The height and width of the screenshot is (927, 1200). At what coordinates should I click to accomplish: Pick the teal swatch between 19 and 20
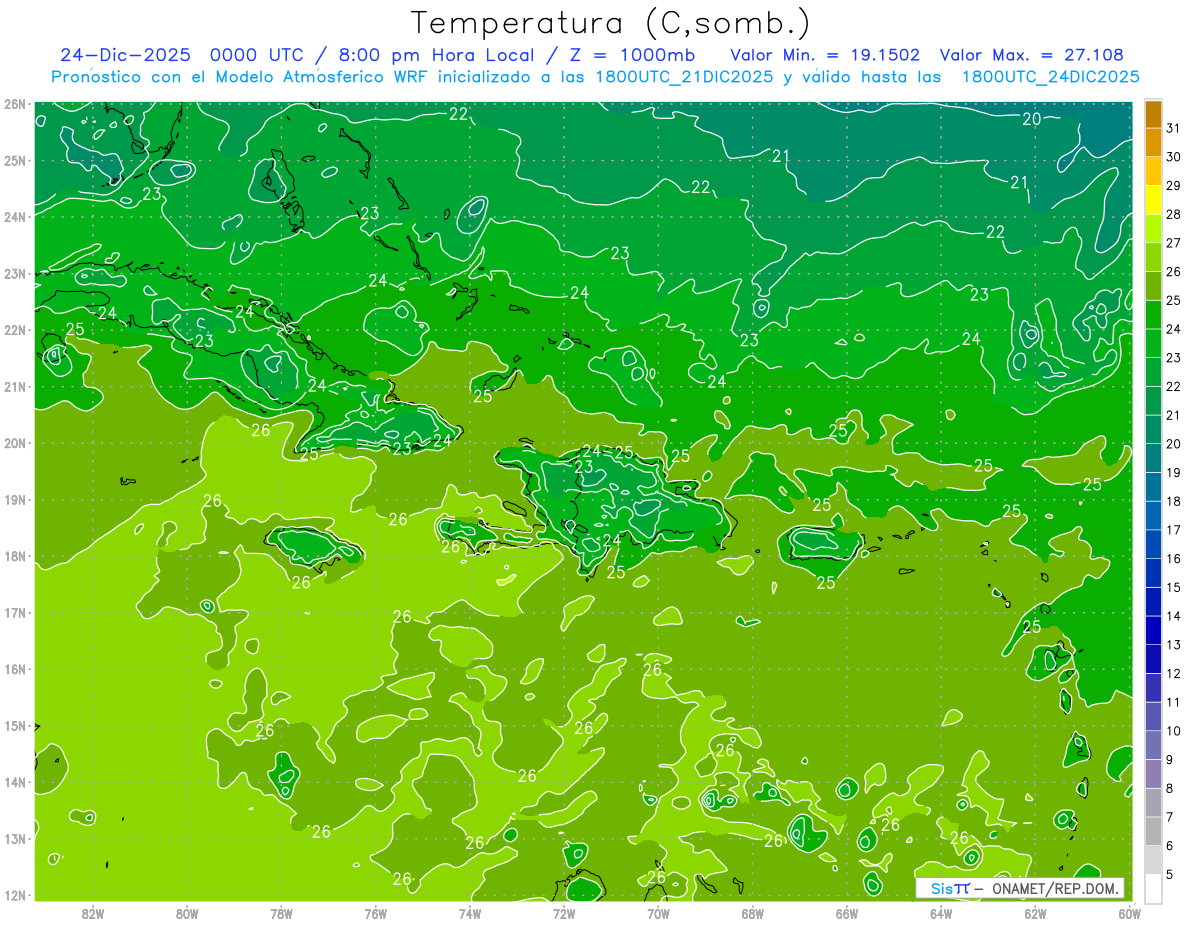1153,458
